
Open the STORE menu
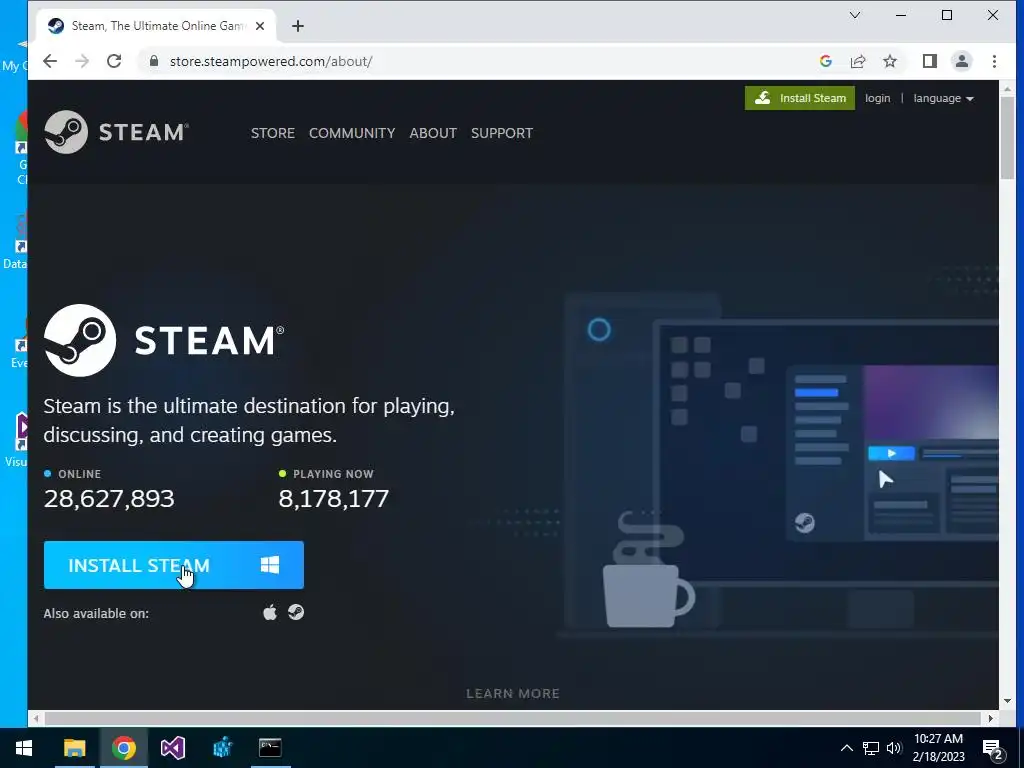(273, 133)
